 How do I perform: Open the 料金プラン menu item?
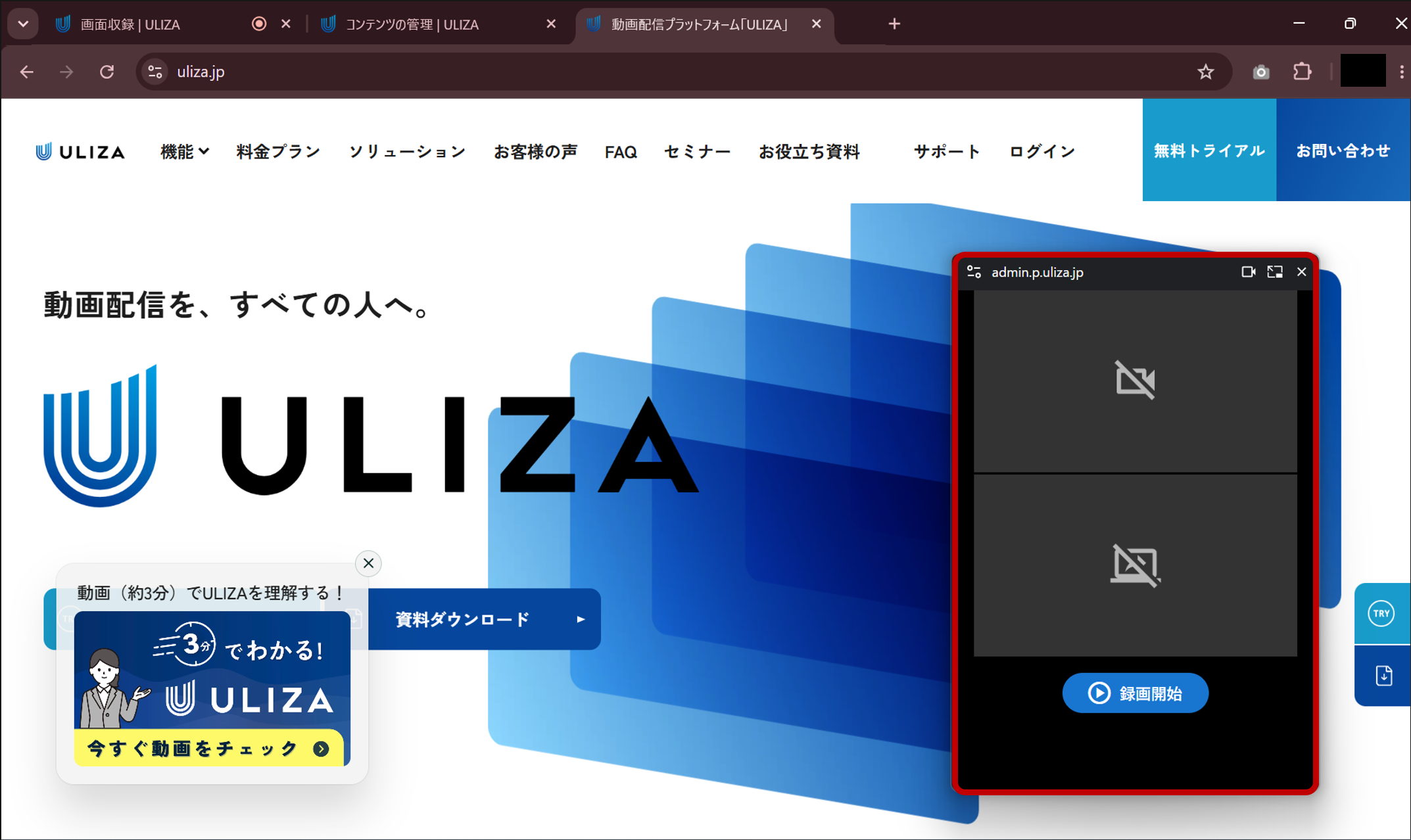pos(279,152)
